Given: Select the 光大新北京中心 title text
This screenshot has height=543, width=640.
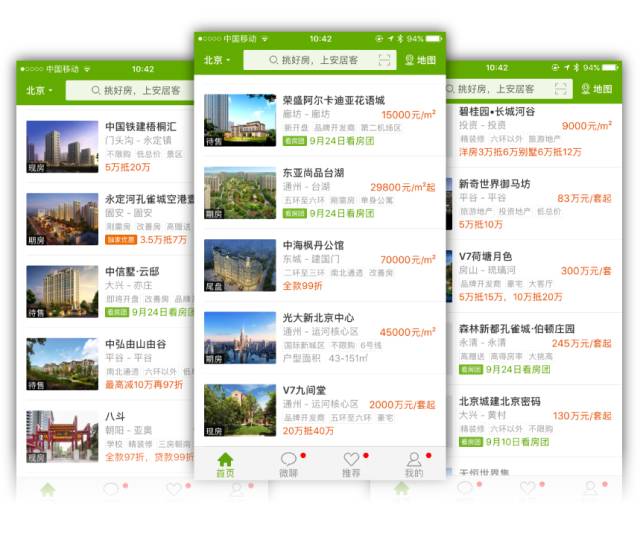Looking at the screenshot, I should coord(318,318).
